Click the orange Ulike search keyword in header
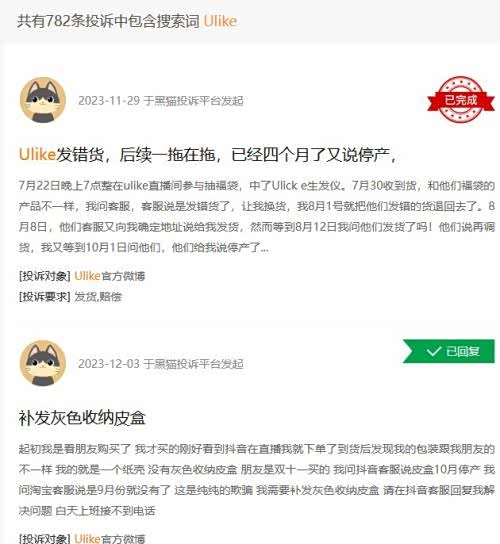Viewport: 500px width, 544px height. [220, 21]
